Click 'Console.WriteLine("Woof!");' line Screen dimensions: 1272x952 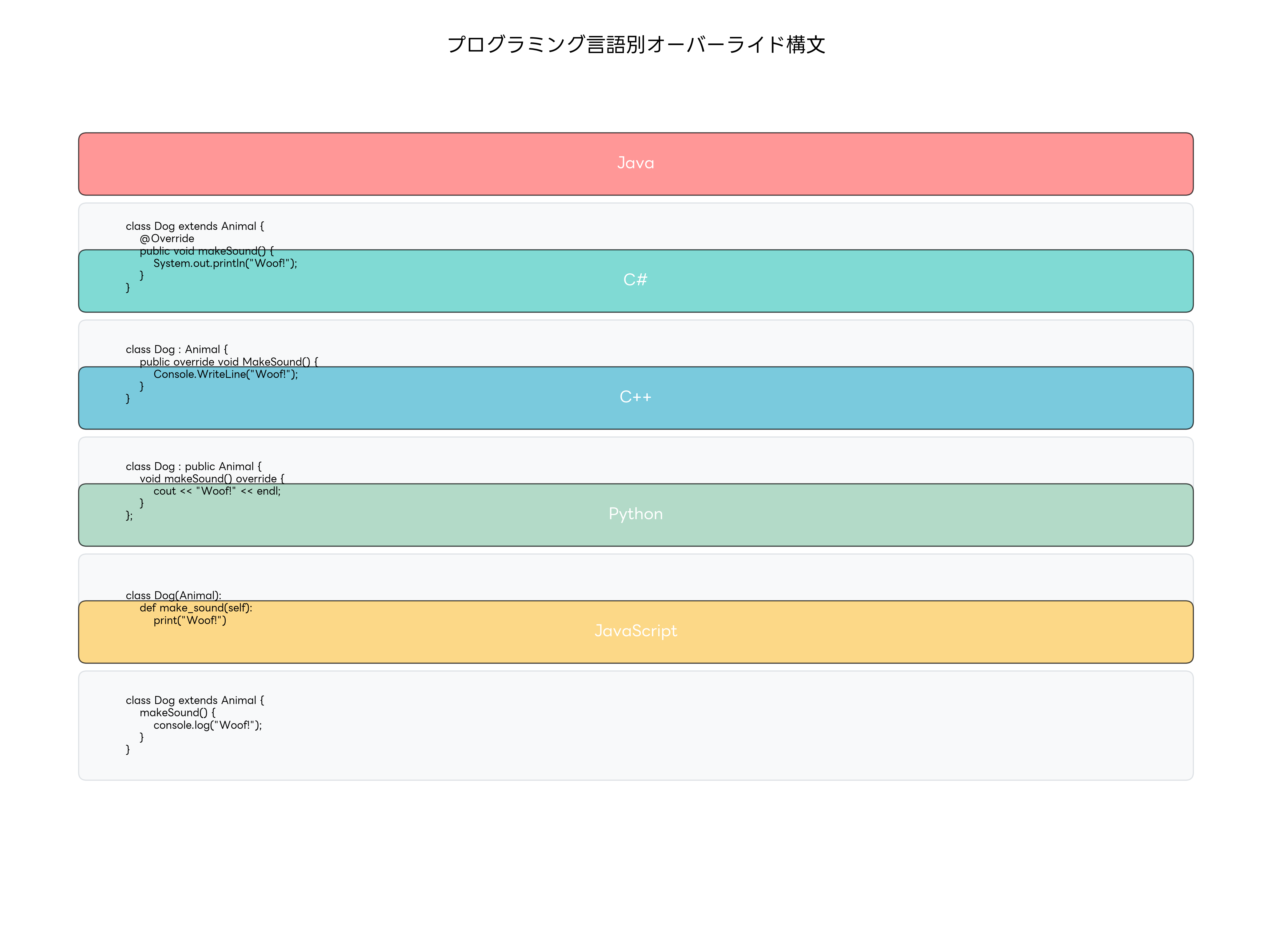(226, 374)
